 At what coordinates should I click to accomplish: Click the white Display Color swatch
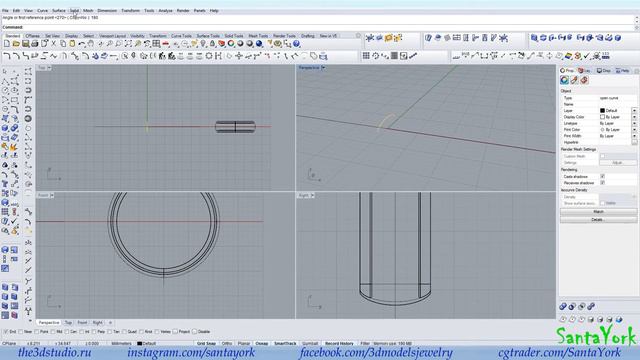(602, 117)
